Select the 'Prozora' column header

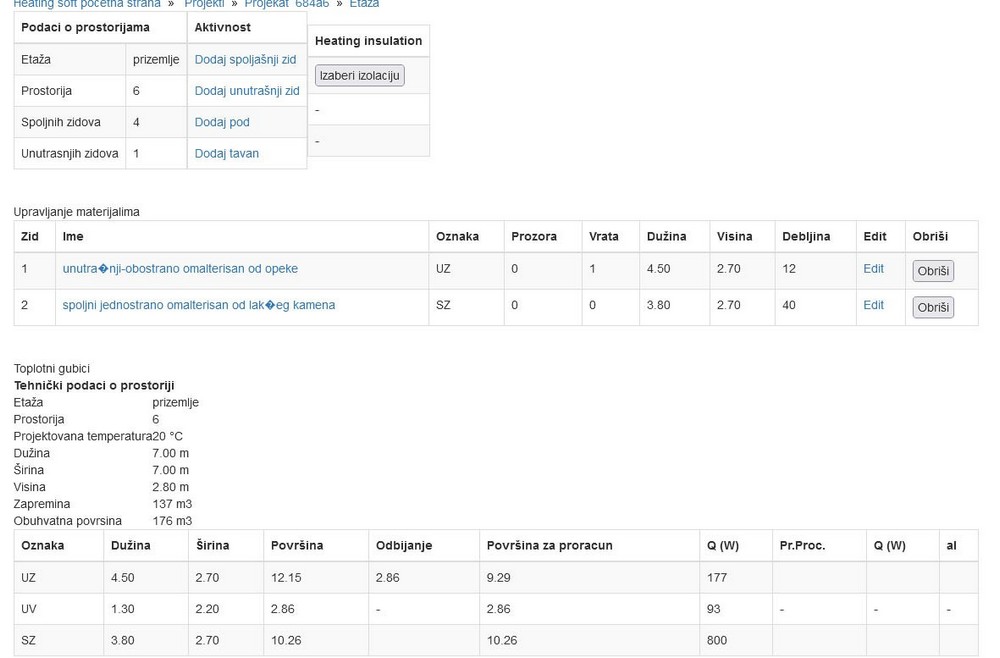click(x=534, y=237)
